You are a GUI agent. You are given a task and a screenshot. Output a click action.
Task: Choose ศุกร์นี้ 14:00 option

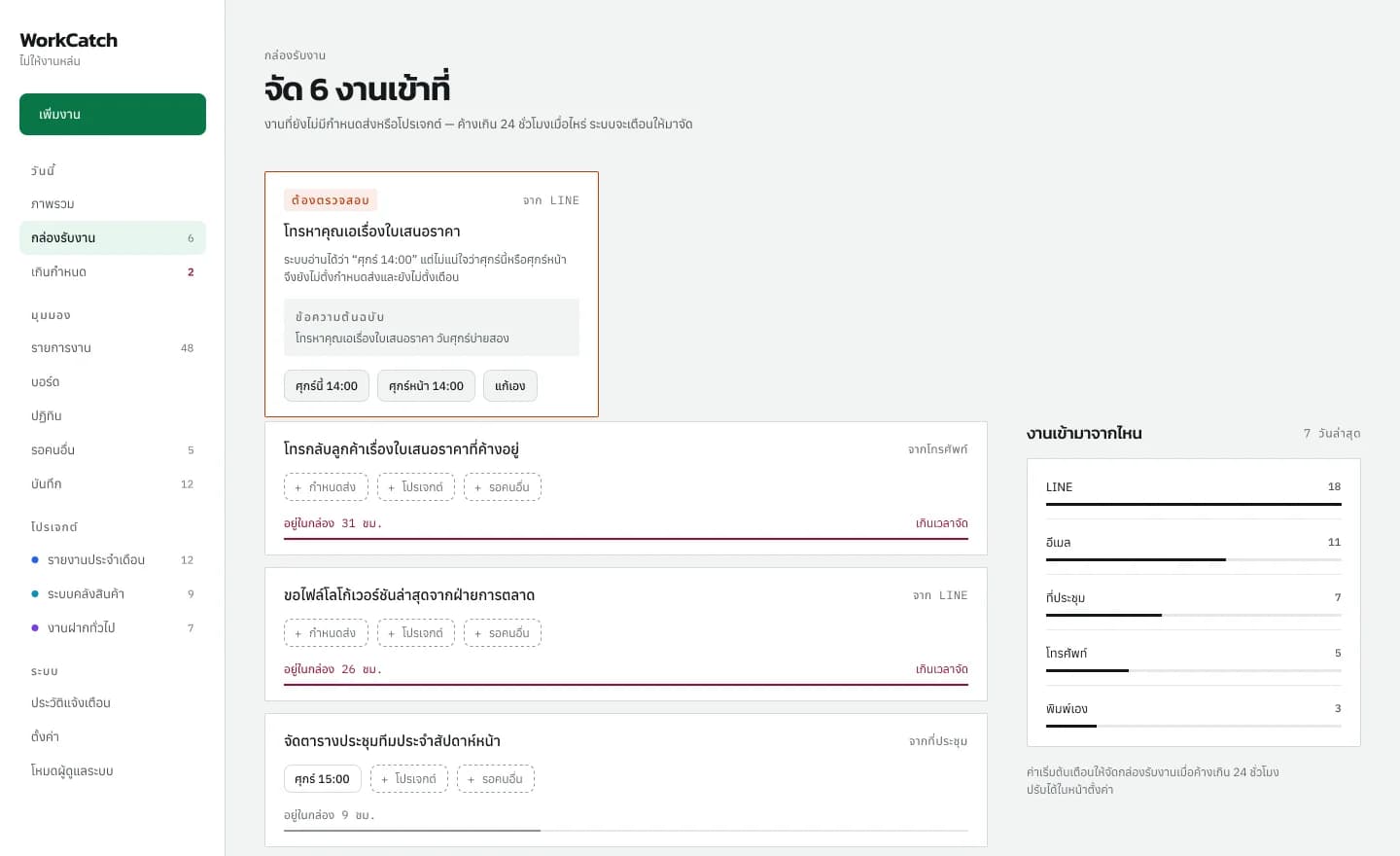click(327, 386)
